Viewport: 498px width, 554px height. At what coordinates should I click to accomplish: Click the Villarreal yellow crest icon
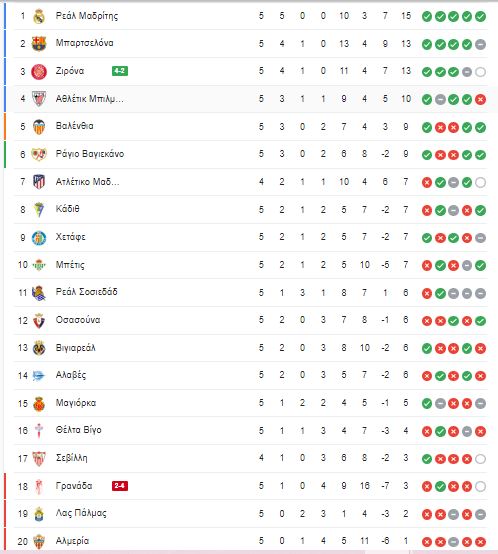pyautogui.click(x=39, y=348)
